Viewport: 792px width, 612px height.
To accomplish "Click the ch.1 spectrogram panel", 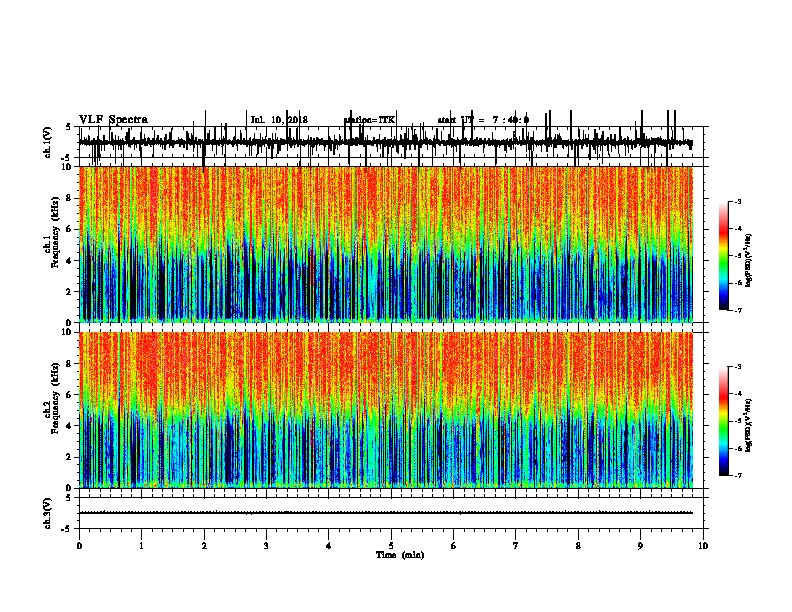I will [x=386, y=244].
